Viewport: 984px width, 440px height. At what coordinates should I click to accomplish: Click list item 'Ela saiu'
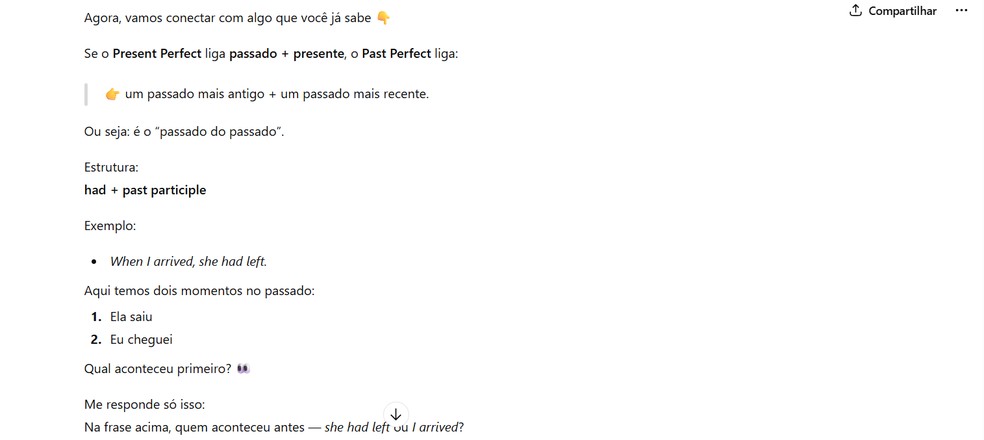[131, 317]
